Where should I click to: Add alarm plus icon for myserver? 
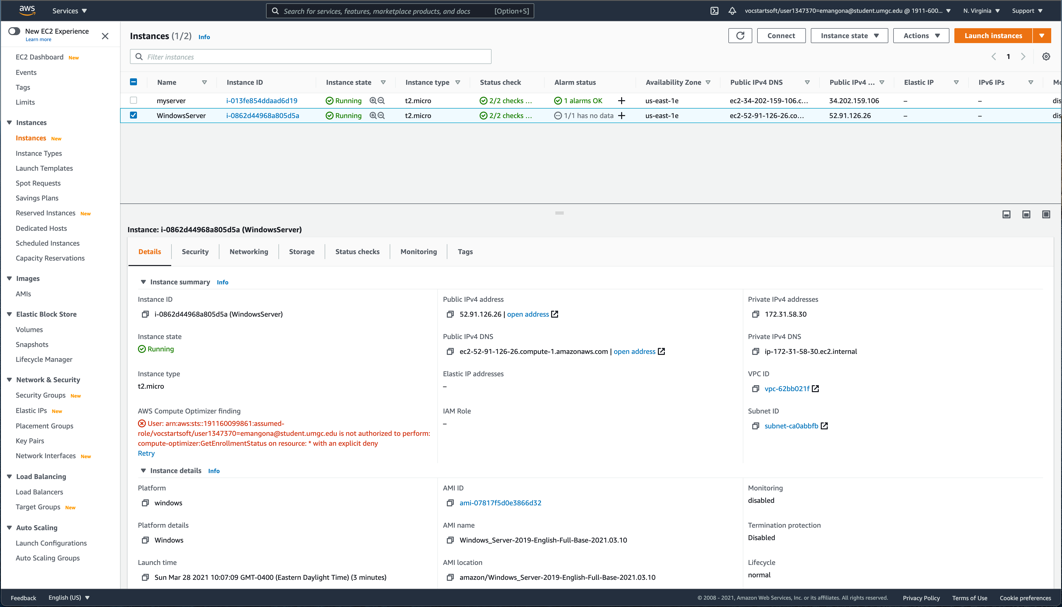[x=621, y=101]
